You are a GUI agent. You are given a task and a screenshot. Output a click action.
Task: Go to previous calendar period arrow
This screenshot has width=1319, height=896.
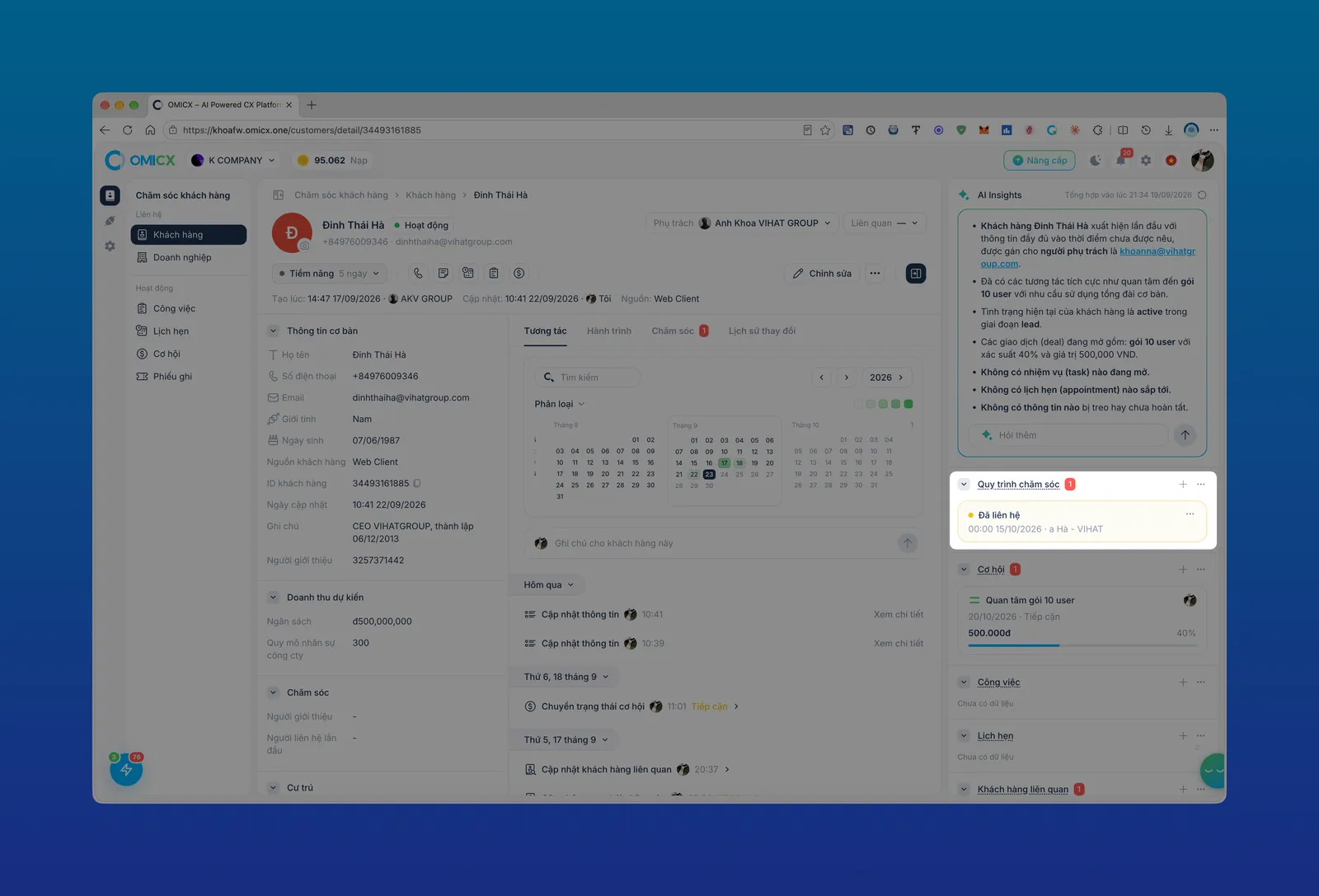point(821,378)
